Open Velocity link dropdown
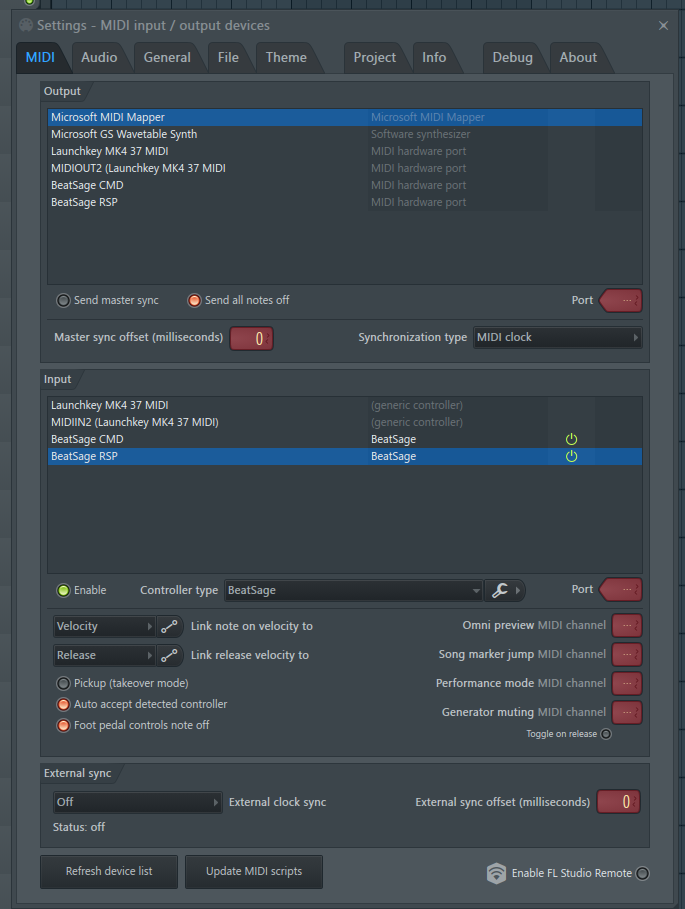685x909 pixels. point(104,626)
